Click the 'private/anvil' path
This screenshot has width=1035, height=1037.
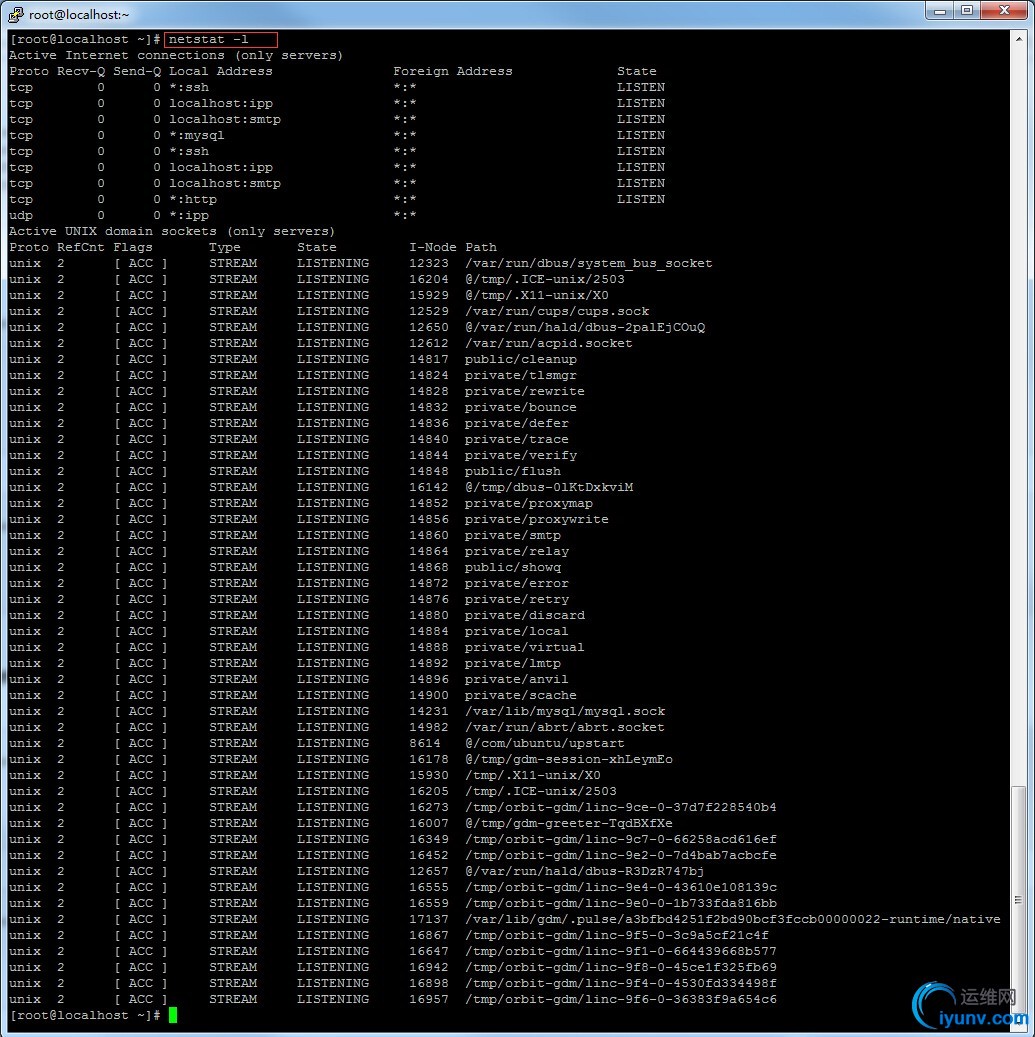(517, 679)
